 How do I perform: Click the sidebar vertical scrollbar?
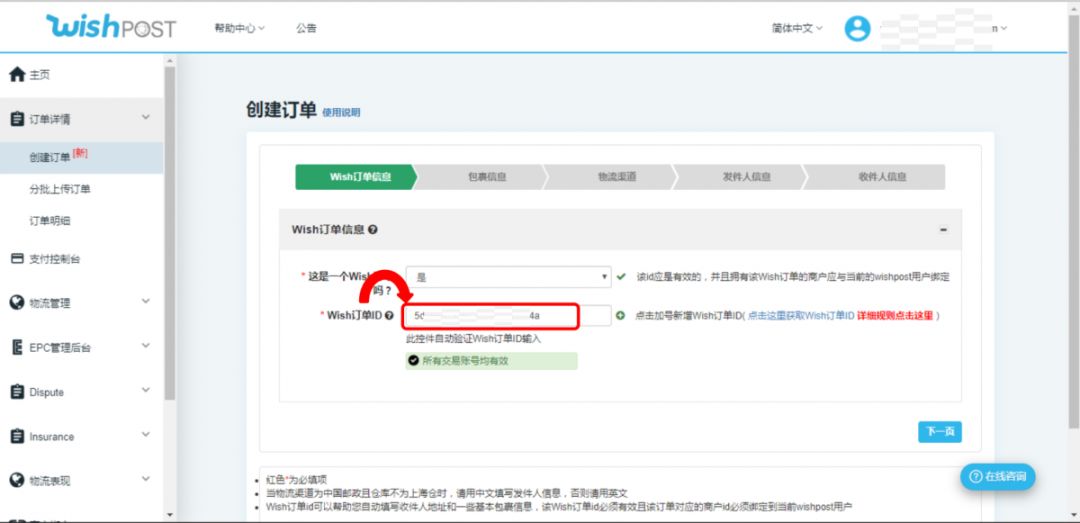coord(169,233)
